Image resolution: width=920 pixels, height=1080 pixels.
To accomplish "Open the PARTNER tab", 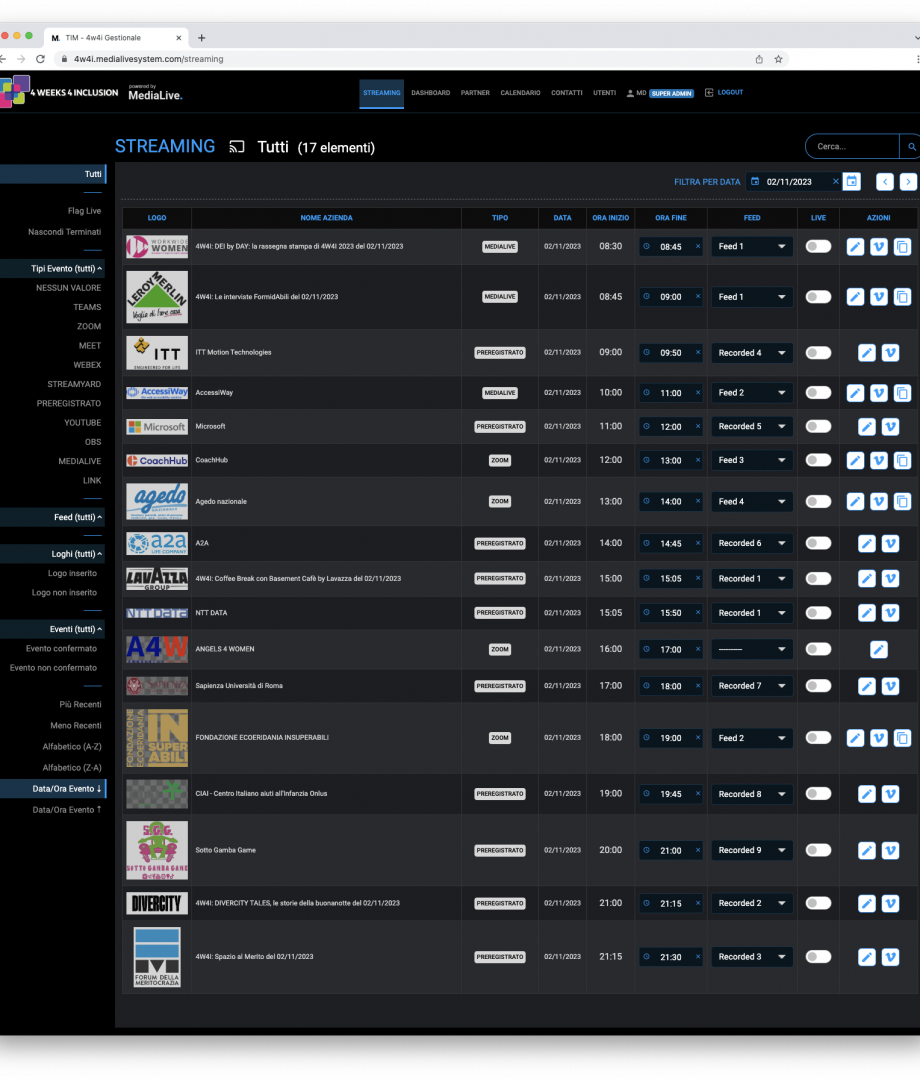I will click(475, 93).
